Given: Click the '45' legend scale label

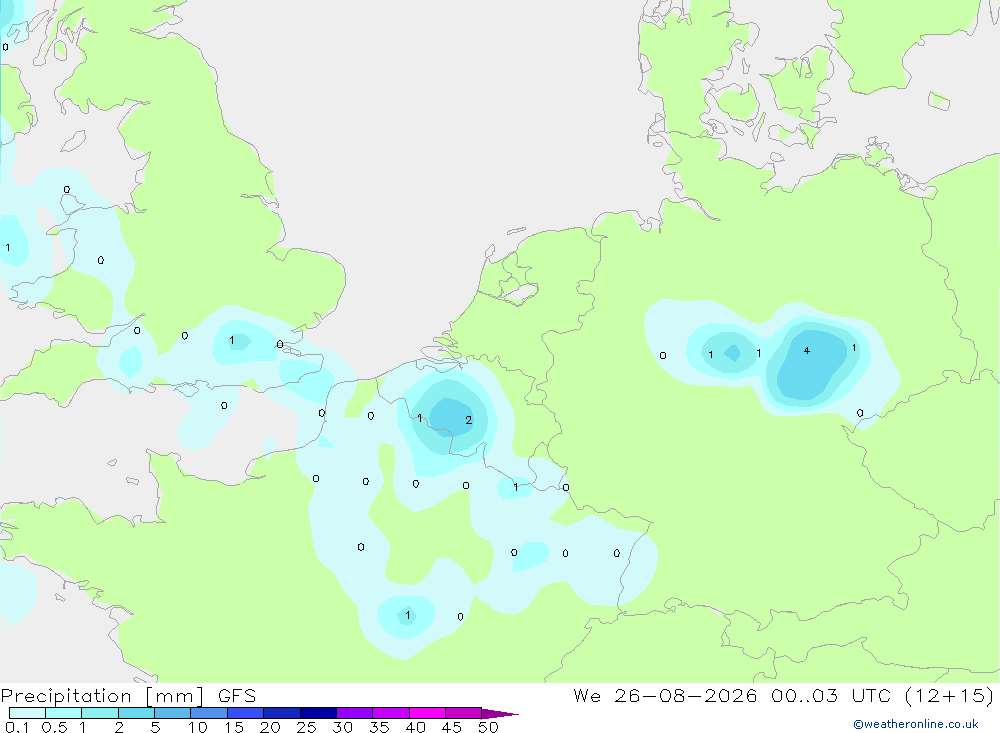Looking at the screenshot, I should [452, 727].
